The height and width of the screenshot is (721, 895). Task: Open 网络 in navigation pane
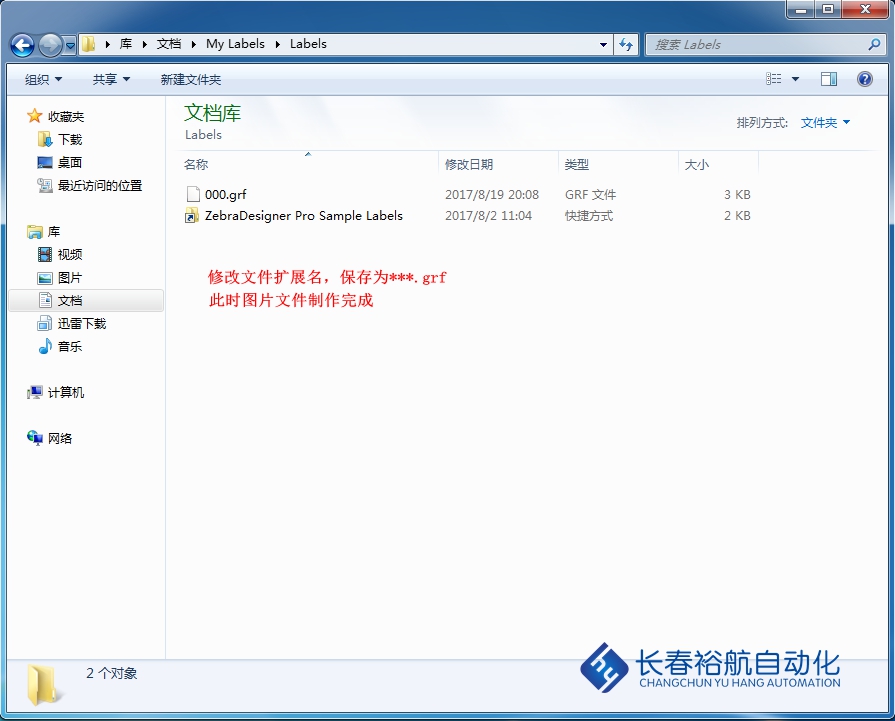pos(60,438)
